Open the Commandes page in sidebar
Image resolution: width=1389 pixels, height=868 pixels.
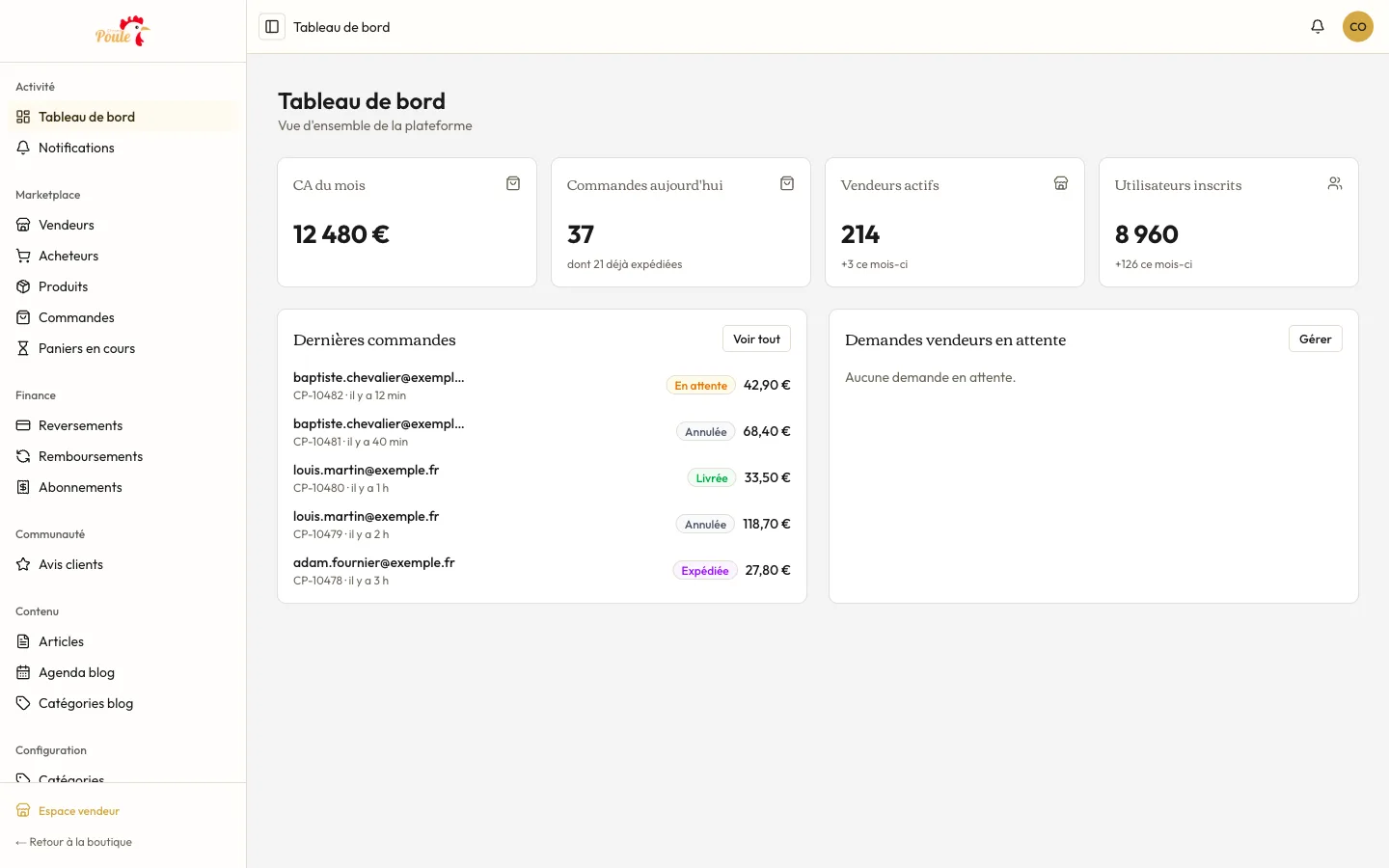pyautogui.click(x=122, y=317)
